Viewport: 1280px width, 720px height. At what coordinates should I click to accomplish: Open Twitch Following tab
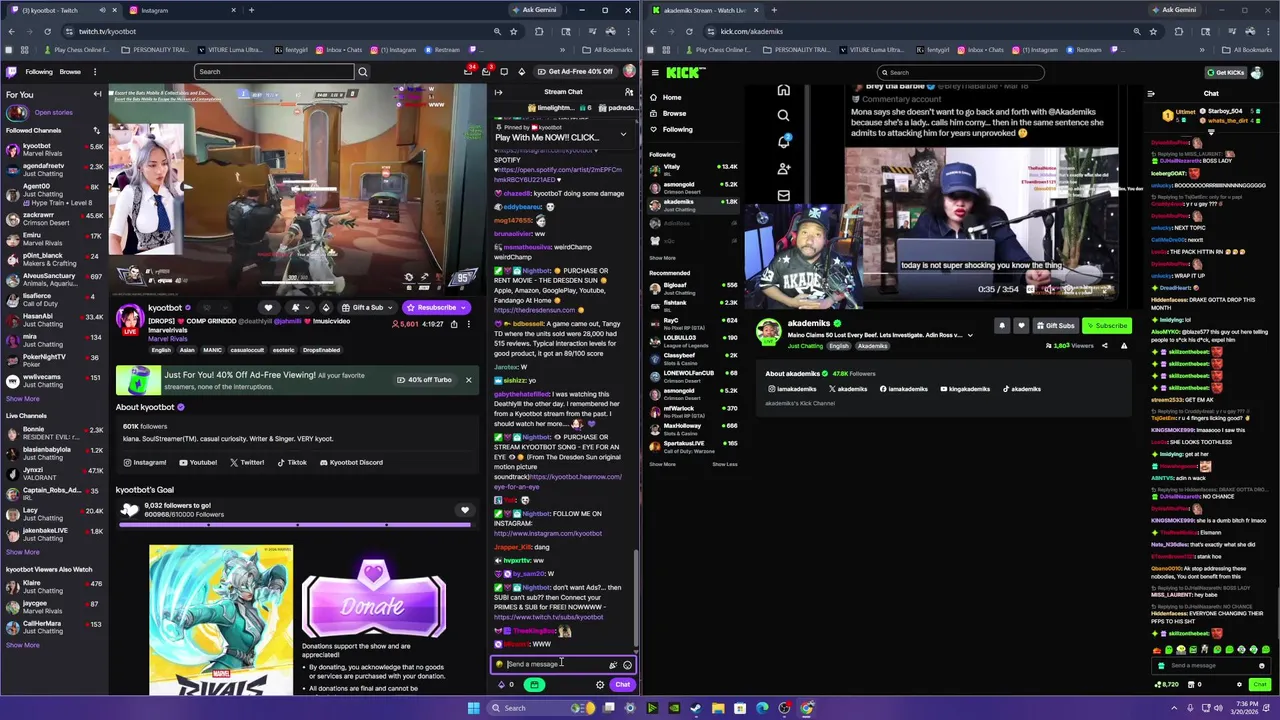point(39,72)
